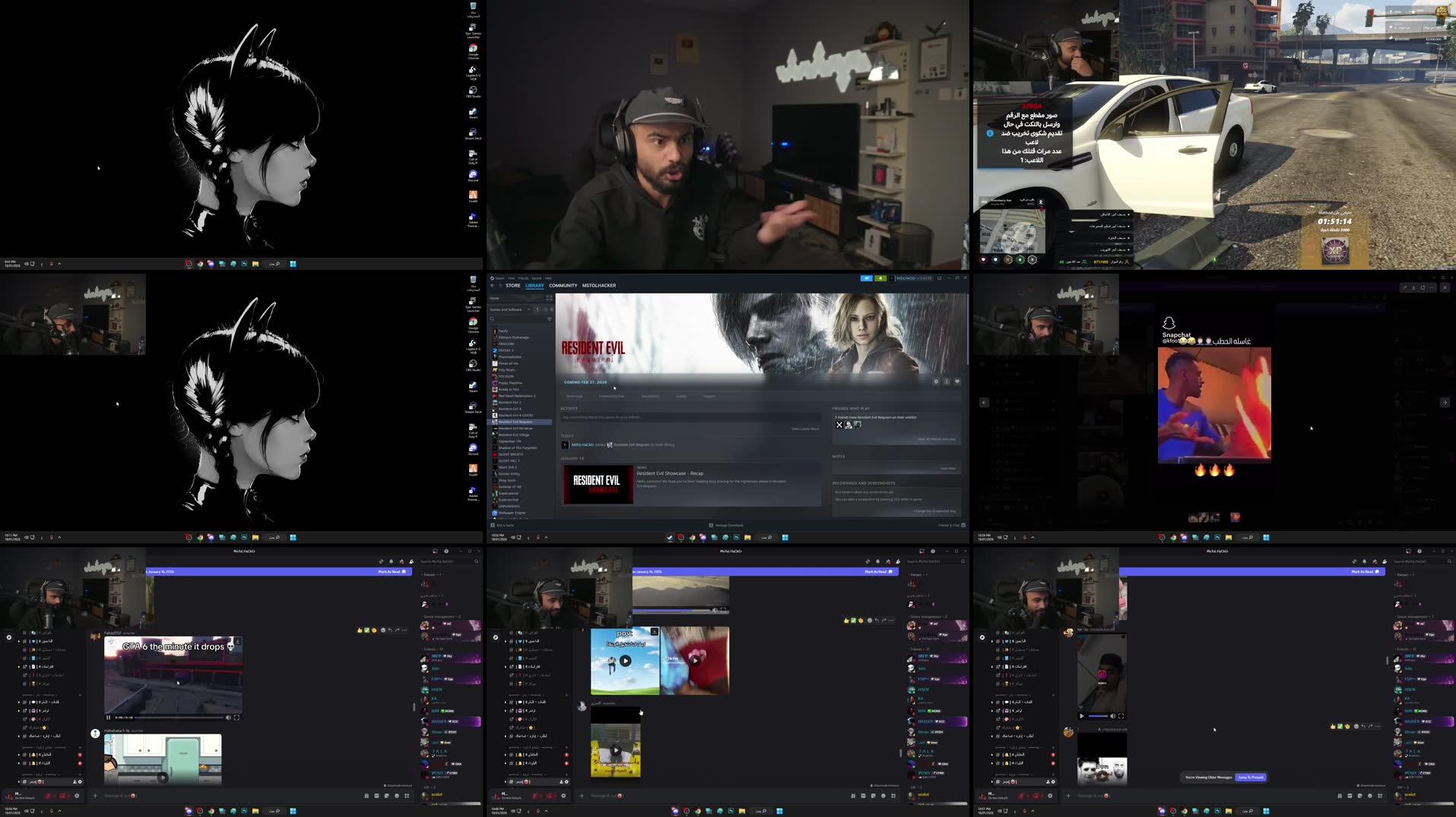Image resolution: width=1456 pixels, height=817 pixels.
Task: Open Steam notifications bell icon
Action: pos(880,277)
